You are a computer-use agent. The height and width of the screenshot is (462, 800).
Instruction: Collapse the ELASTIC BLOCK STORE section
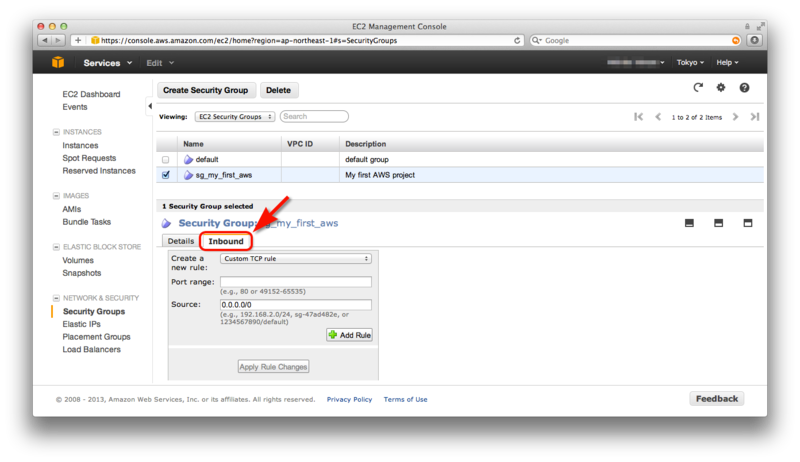click(x=56, y=247)
